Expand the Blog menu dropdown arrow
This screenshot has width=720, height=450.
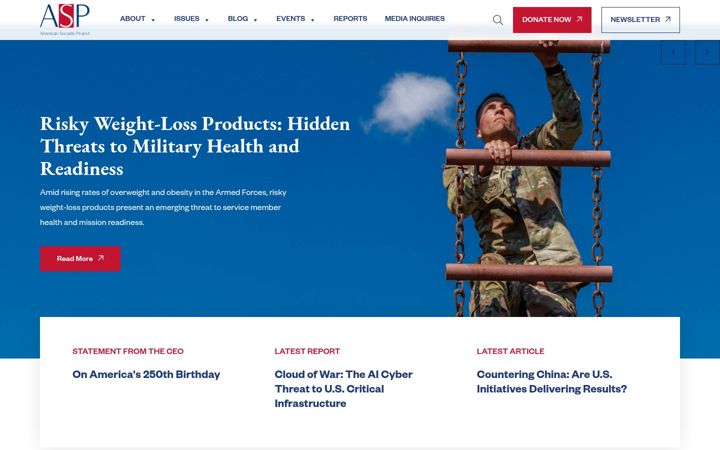(x=255, y=20)
